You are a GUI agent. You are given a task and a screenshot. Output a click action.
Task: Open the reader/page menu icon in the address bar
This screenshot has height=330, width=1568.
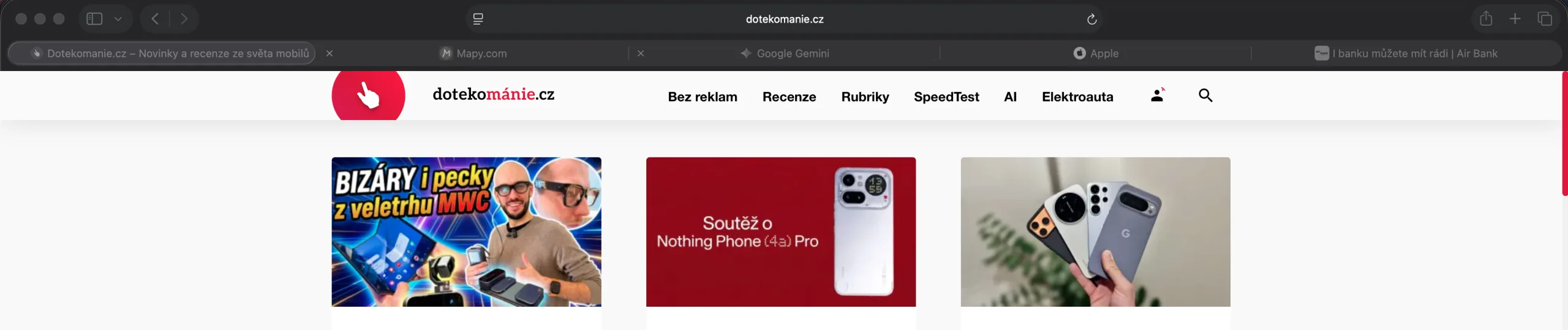[x=478, y=19]
